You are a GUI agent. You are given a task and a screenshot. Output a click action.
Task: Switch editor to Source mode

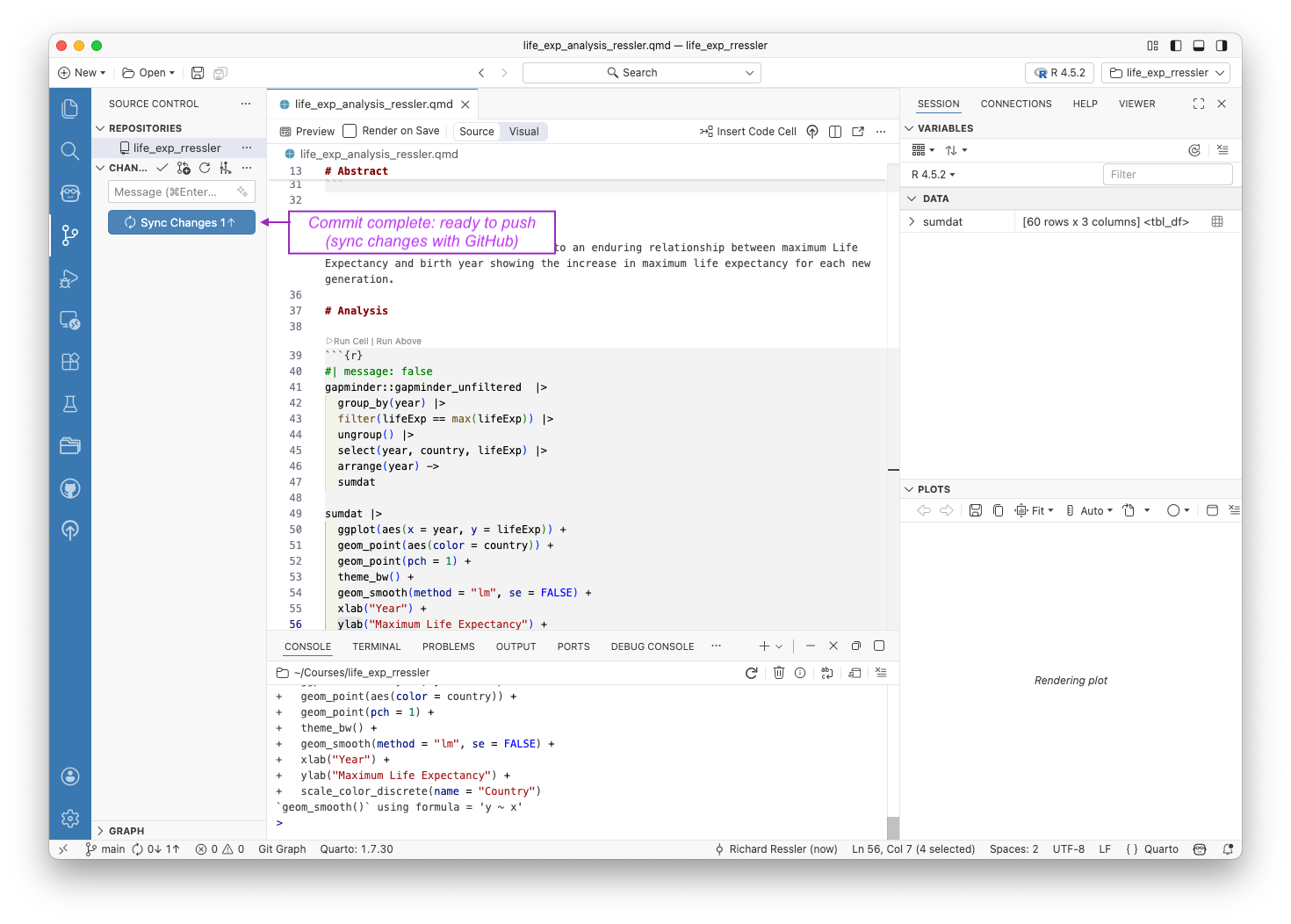tap(476, 131)
